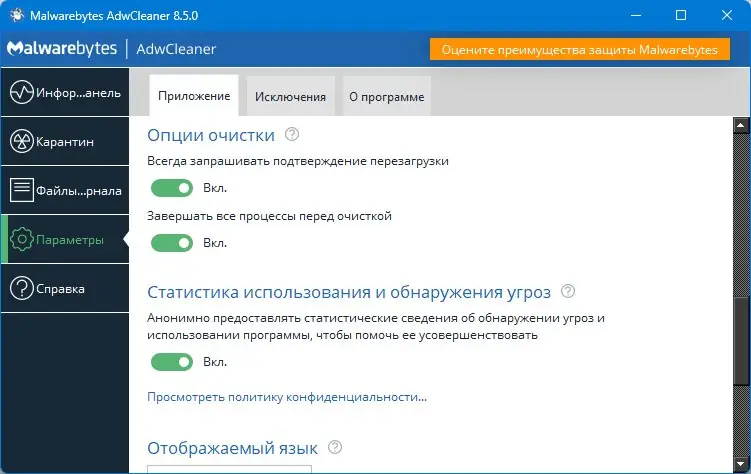Turn off anonymous usage statistics switch
Screen dimensions: 751x474
[171, 362]
